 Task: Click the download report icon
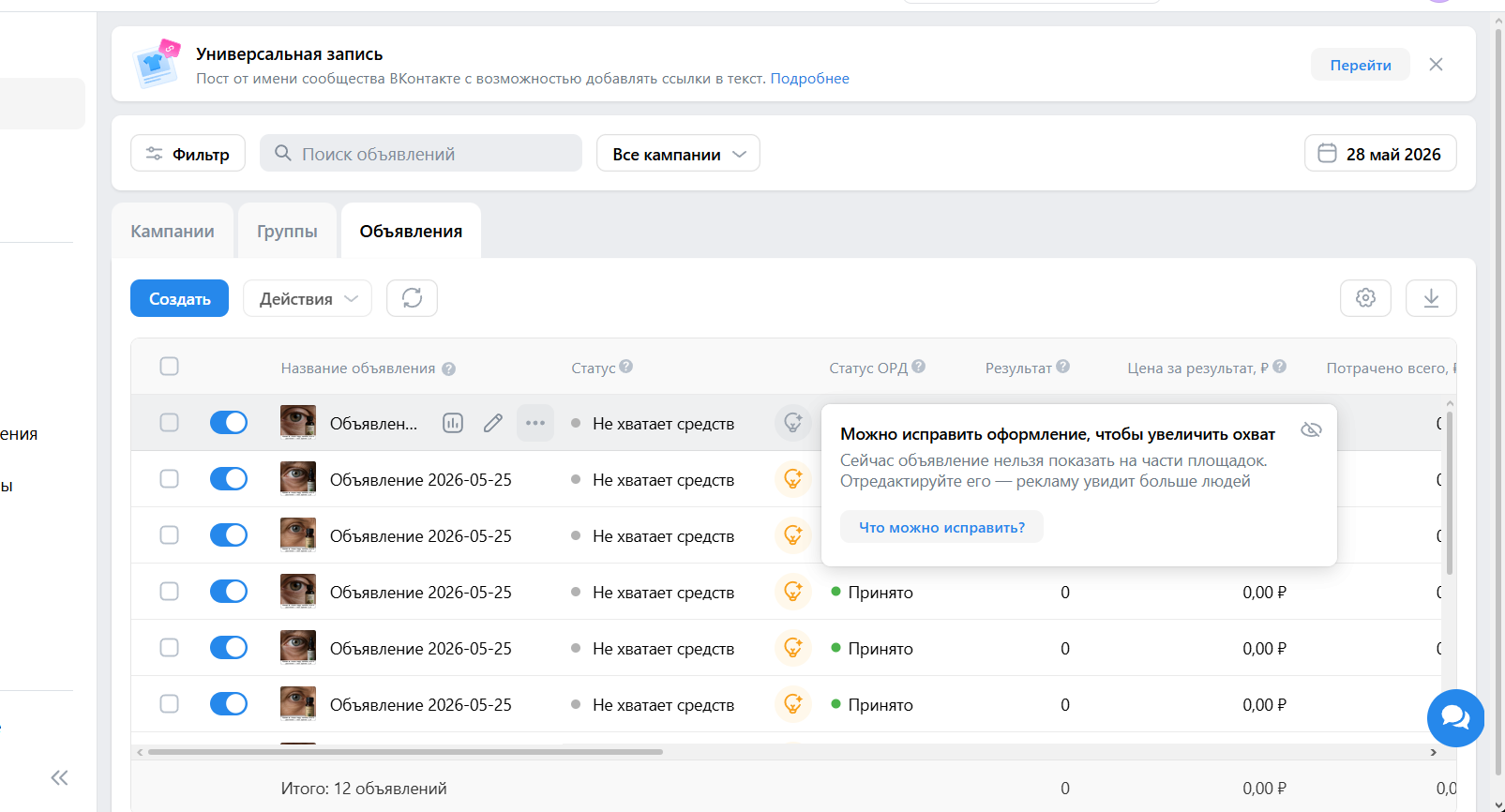[x=1431, y=298]
